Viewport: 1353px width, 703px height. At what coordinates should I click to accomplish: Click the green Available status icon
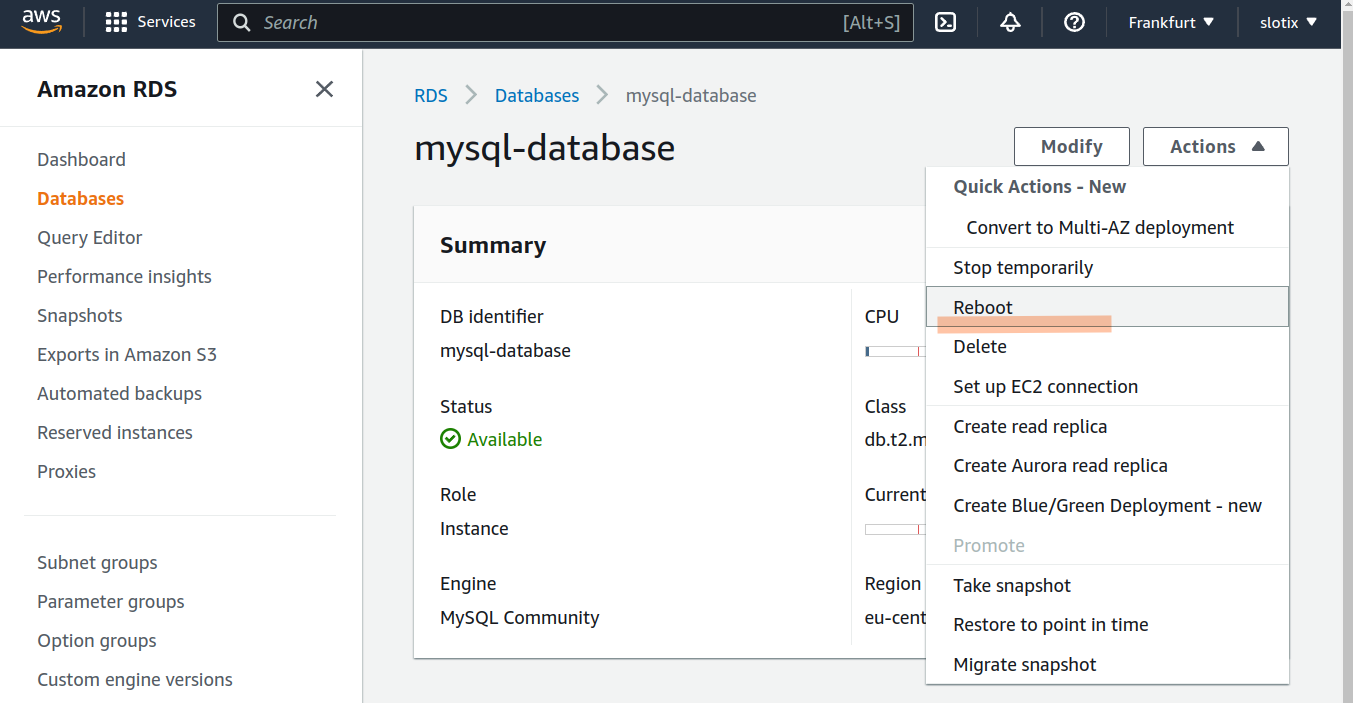[x=450, y=439]
